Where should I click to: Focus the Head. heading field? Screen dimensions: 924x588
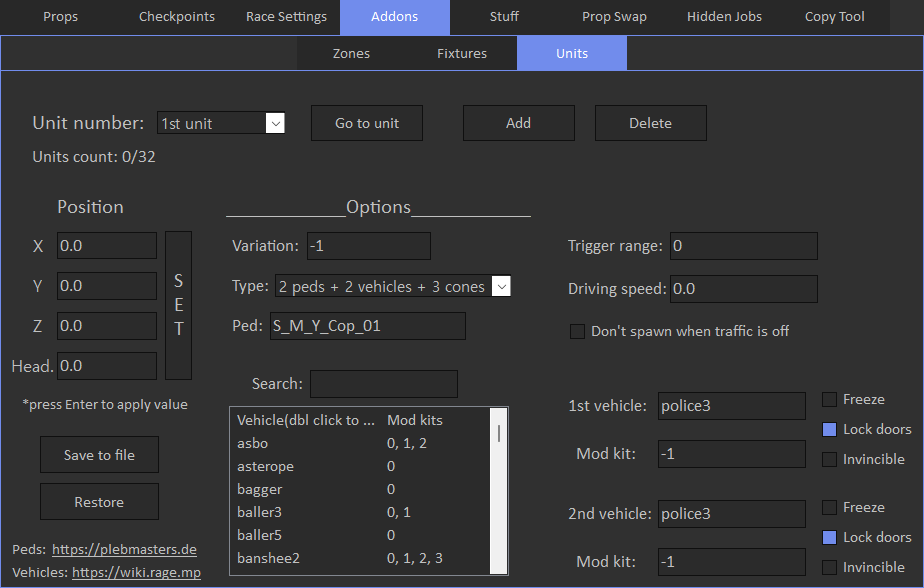(107, 366)
